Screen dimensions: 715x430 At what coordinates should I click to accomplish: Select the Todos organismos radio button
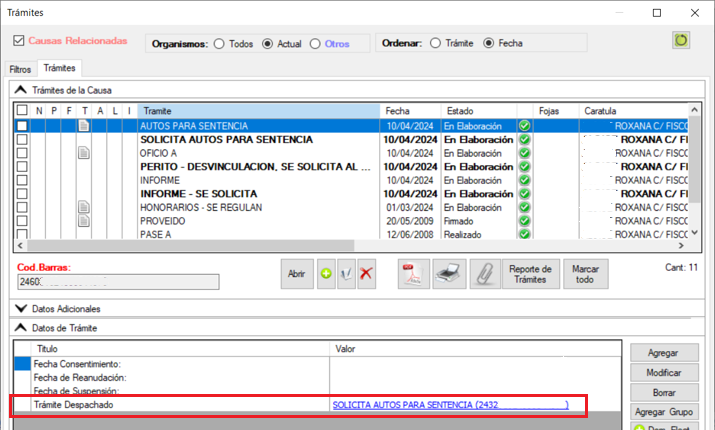[218, 44]
